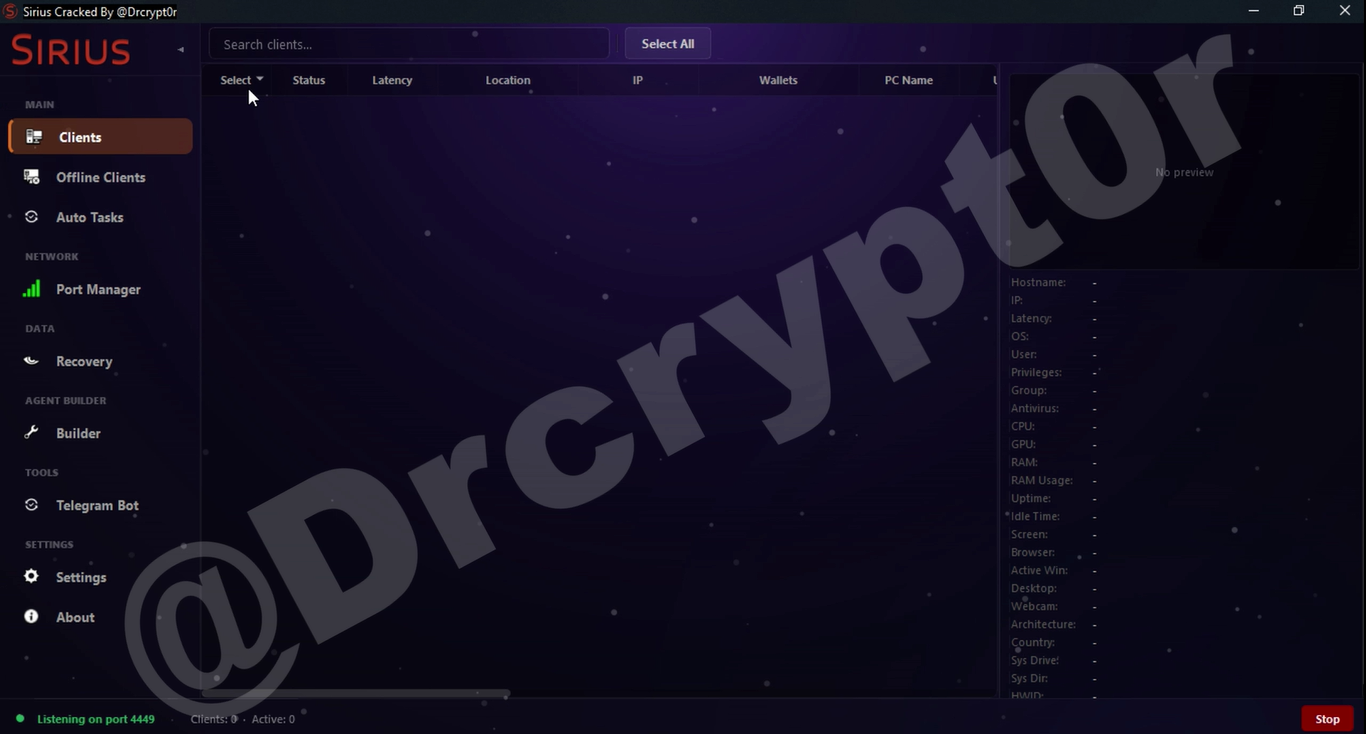The image size is (1366, 734).
Task: Open the Clients page icon
Action: click(x=34, y=137)
